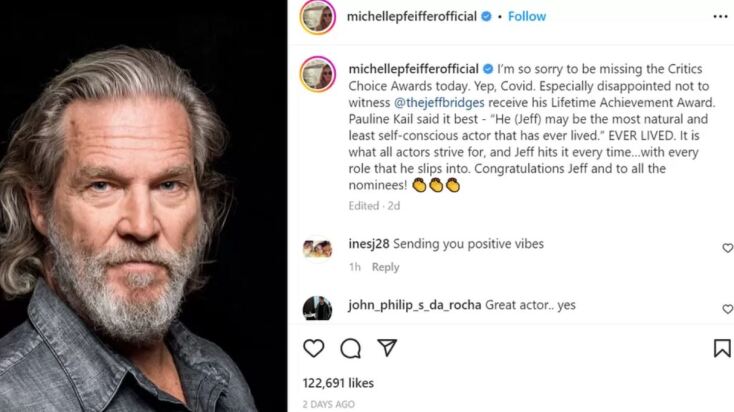View the 122,691 likes list

(x=337, y=382)
